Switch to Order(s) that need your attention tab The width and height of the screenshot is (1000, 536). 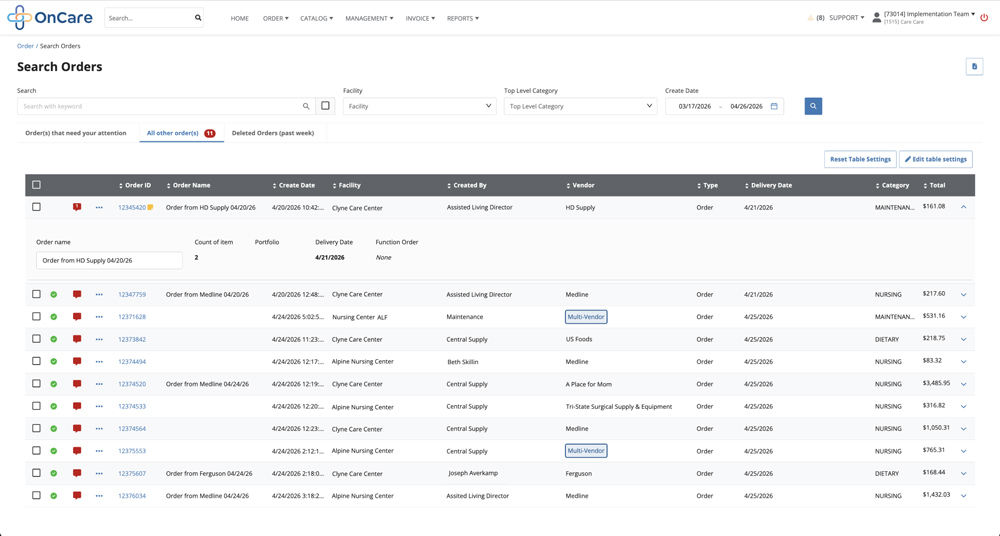click(x=76, y=133)
